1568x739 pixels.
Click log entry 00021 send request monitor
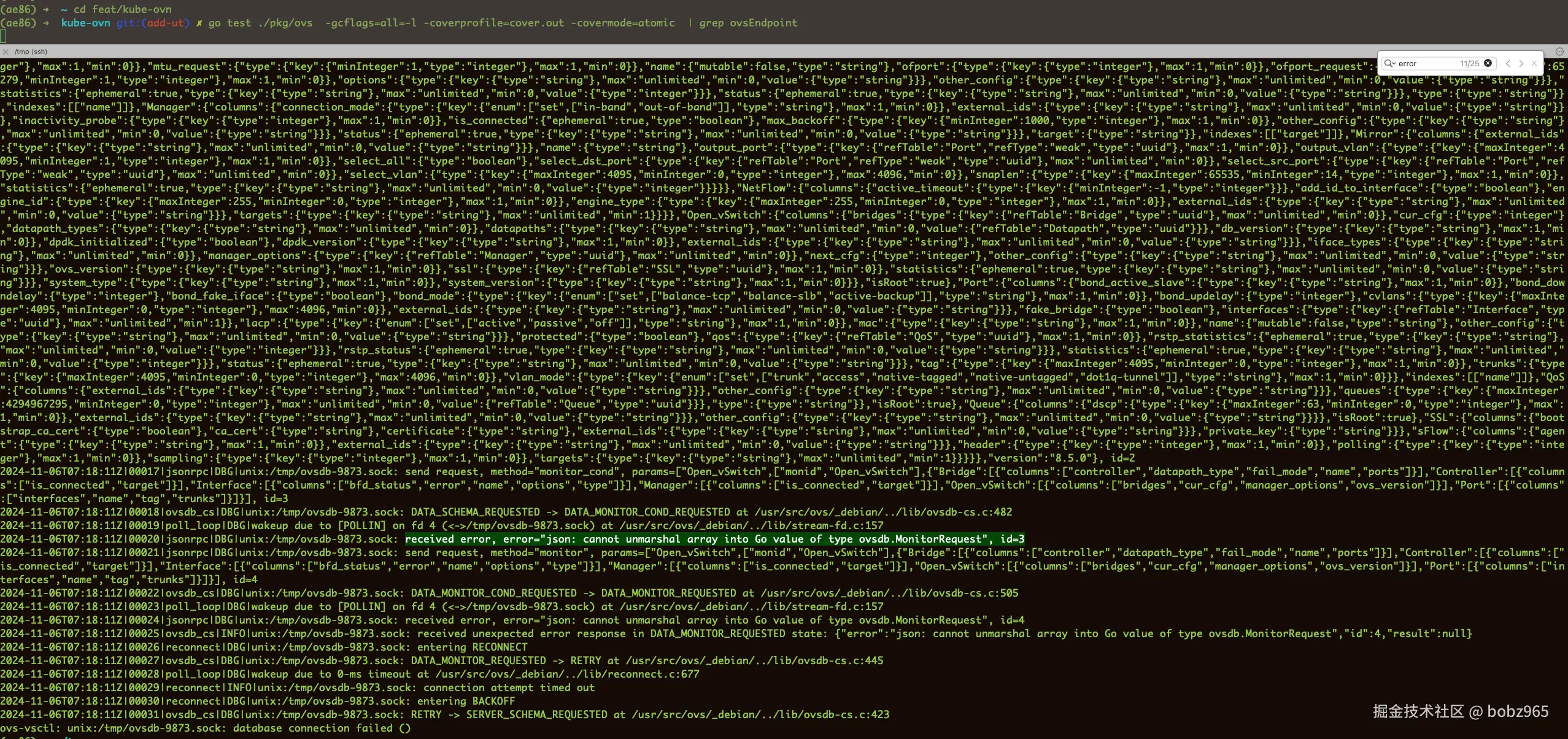coord(782,566)
